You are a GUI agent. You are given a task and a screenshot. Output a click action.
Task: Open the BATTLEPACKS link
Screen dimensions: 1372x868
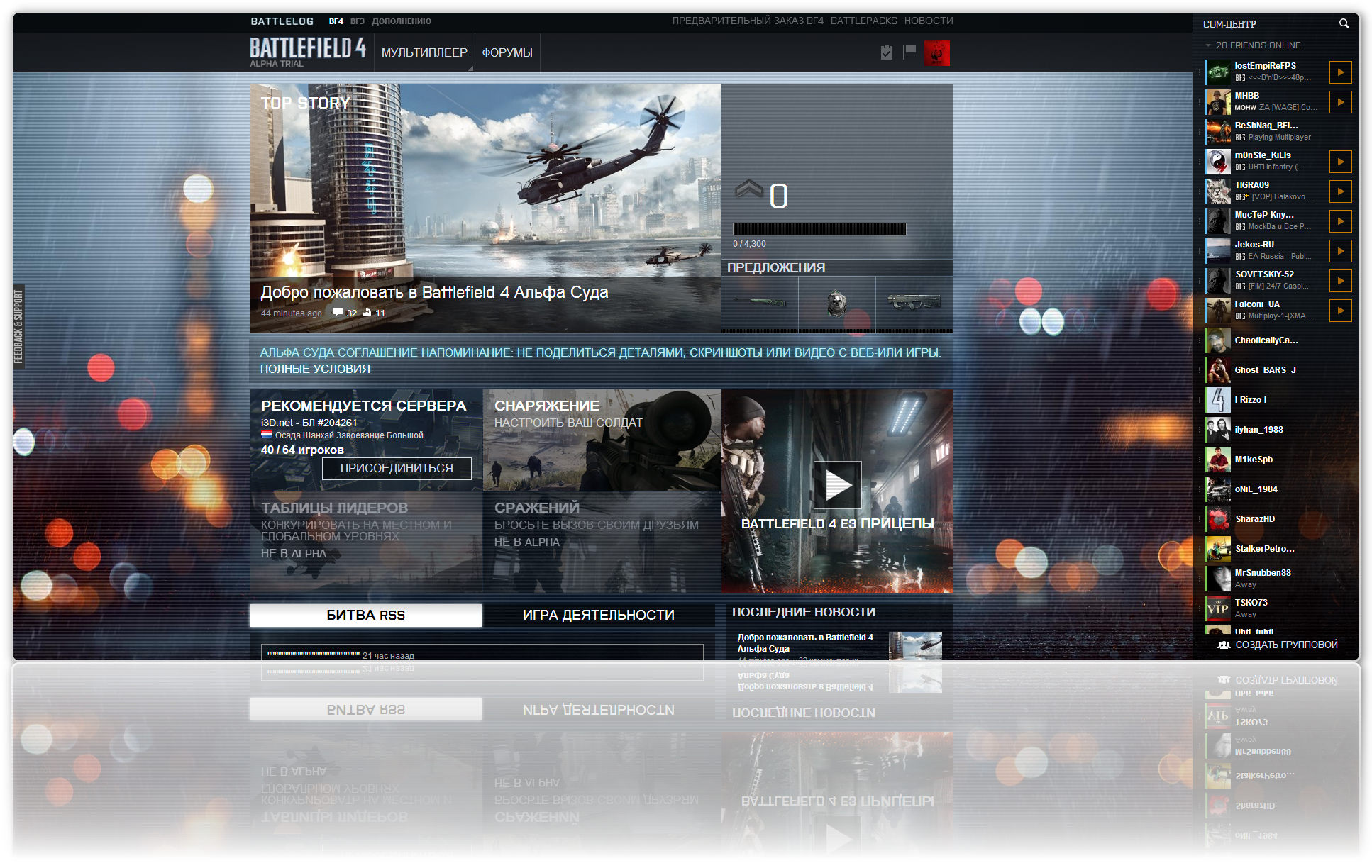(x=864, y=21)
